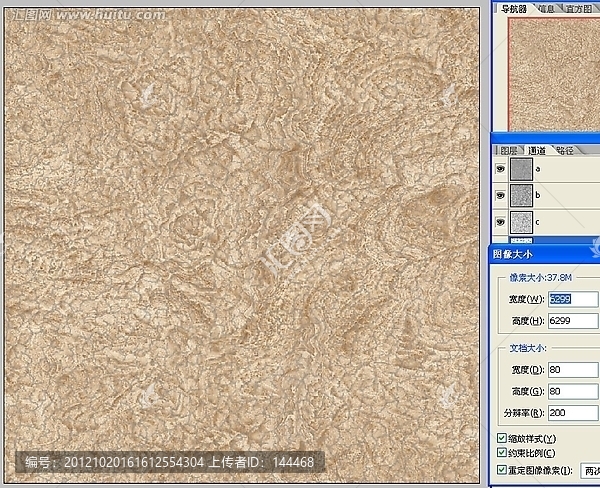Switch to the 直方图 tab
This screenshot has height=488, width=600.
click(x=579, y=9)
